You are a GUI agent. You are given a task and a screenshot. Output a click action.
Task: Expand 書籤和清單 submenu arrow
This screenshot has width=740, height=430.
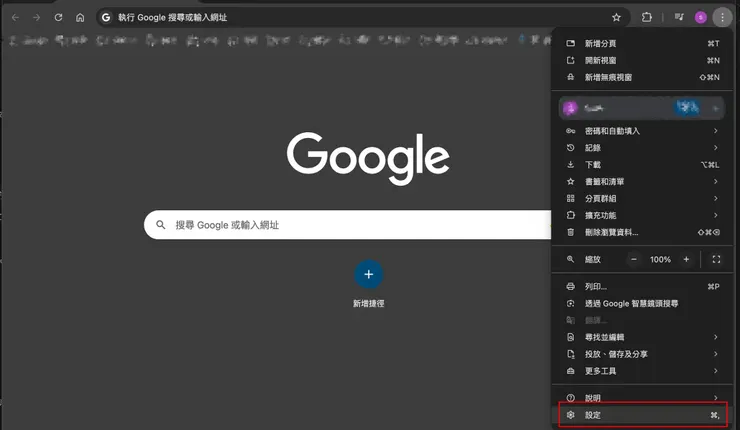715,181
